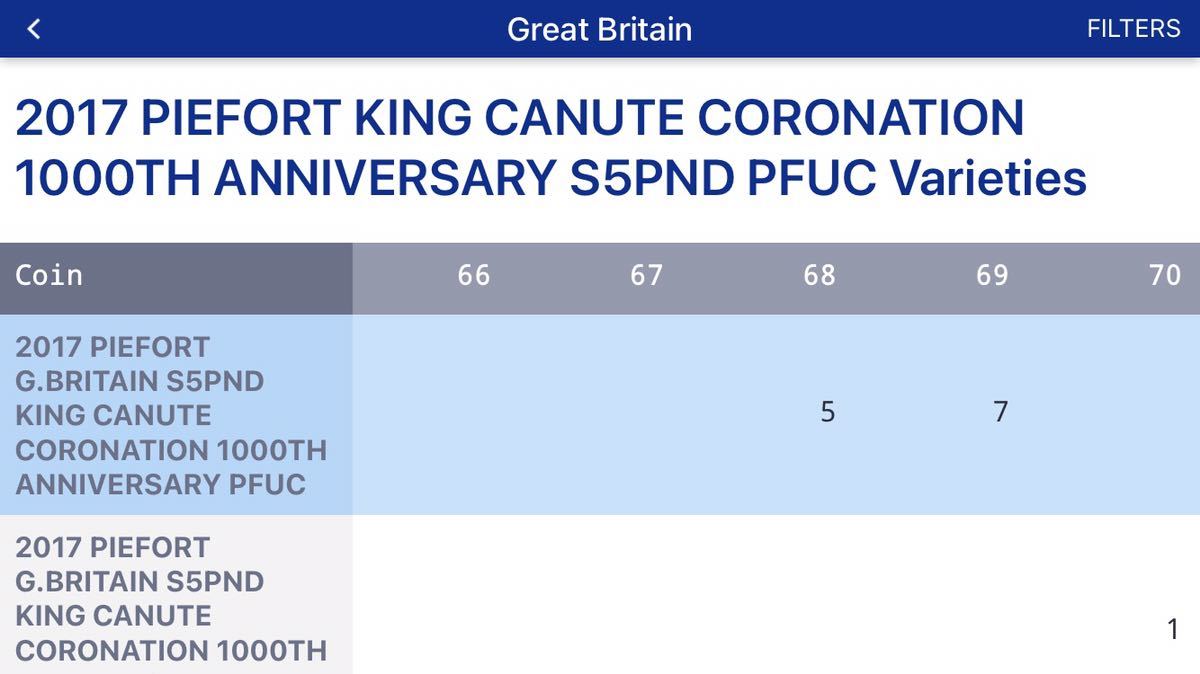Screen dimensions: 1200x674
Task: Tap the Great Britain header title
Action: [599, 29]
